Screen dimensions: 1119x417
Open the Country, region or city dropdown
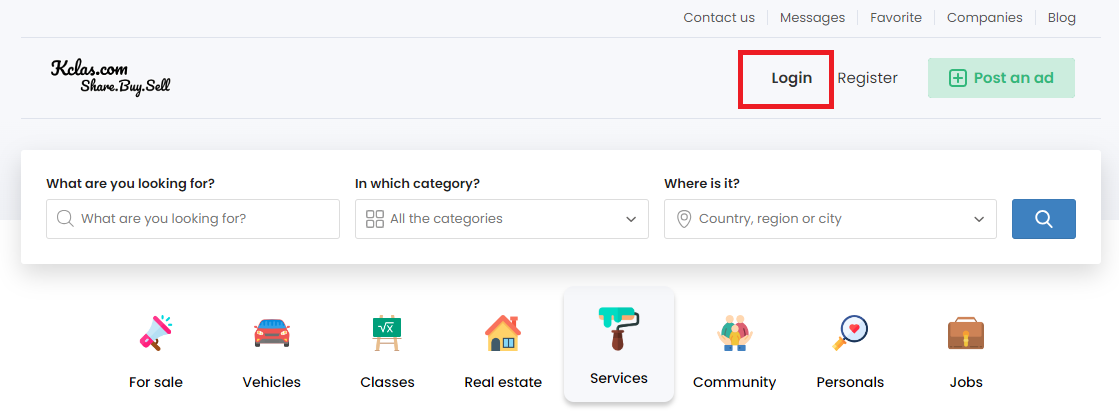point(830,218)
